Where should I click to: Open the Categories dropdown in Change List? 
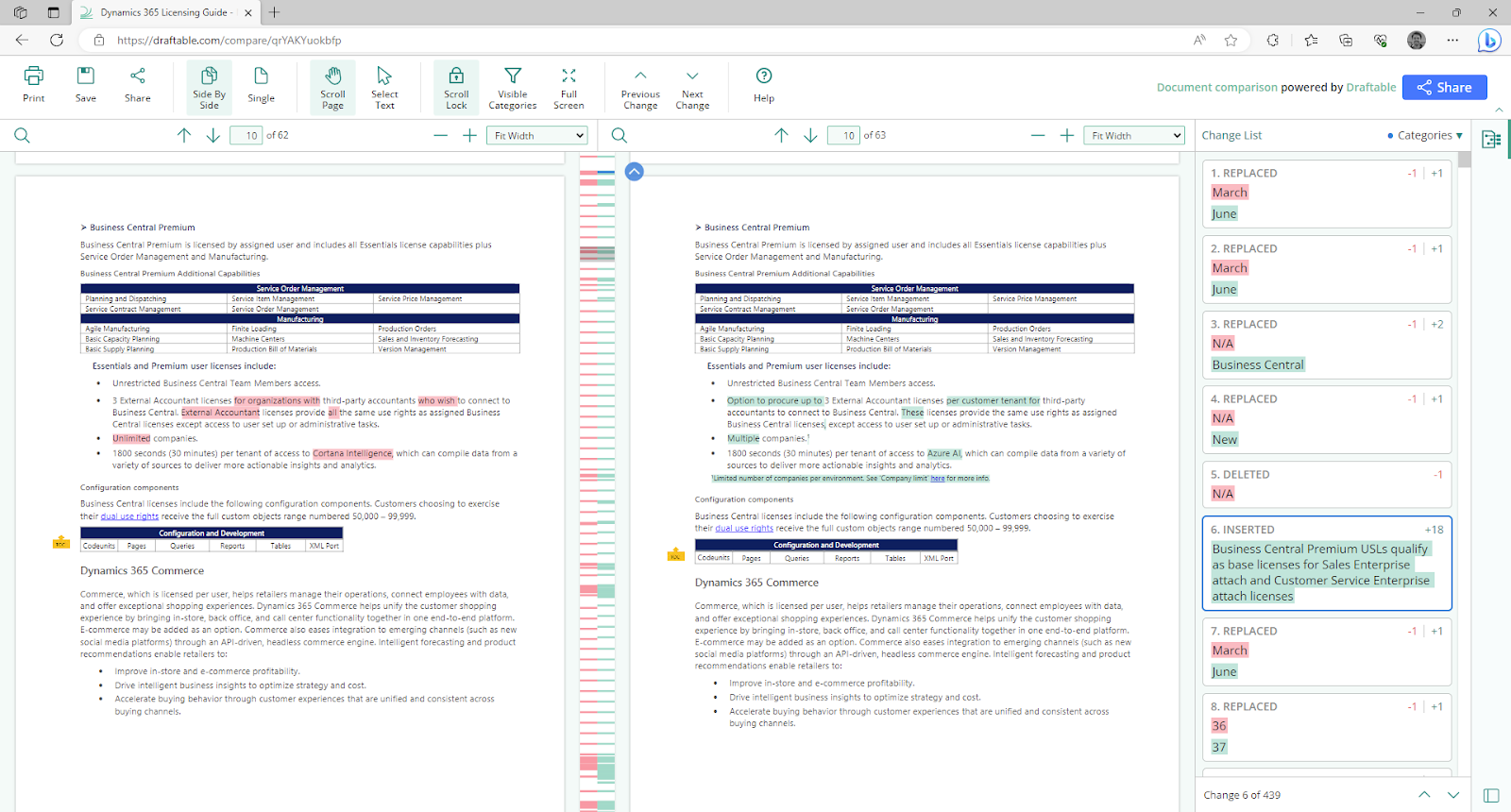coord(1425,136)
